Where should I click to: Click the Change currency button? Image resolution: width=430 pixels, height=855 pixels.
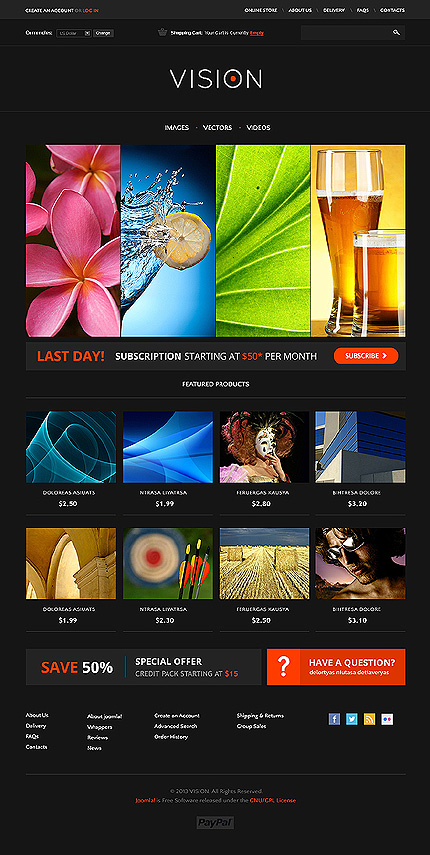(x=103, y=33)
